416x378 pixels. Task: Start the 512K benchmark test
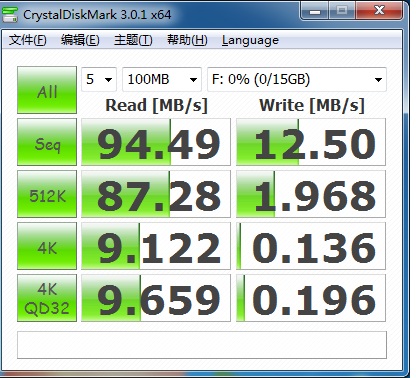point(47,194)
